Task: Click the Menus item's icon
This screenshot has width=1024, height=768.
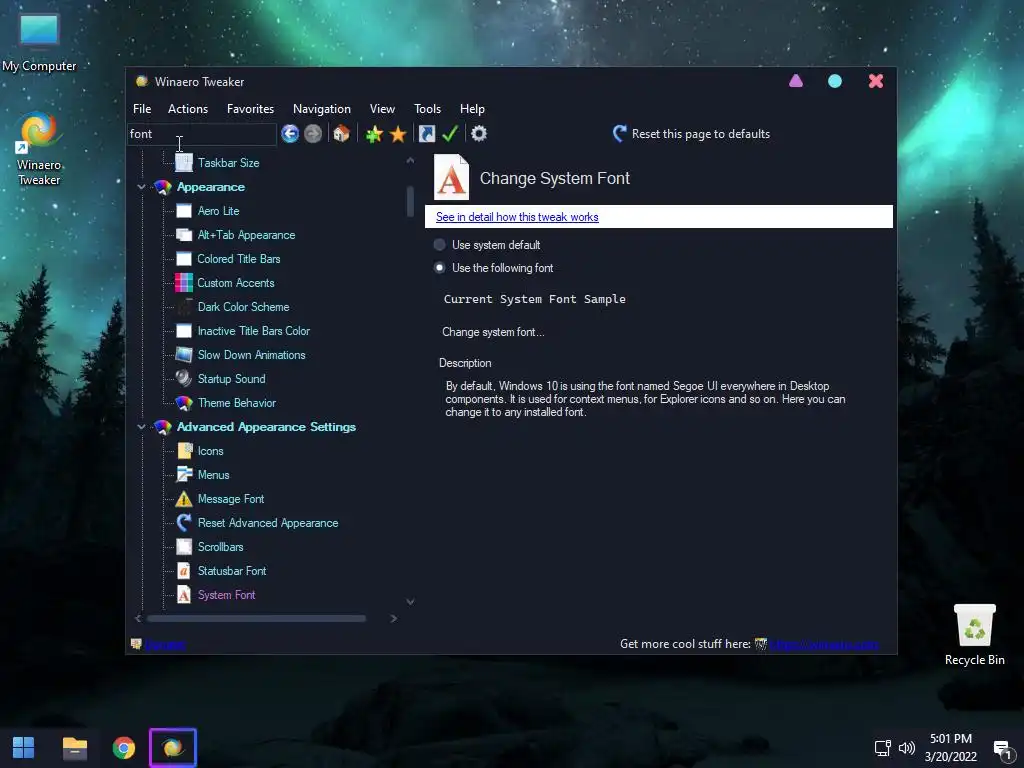Action: [185, 475]
